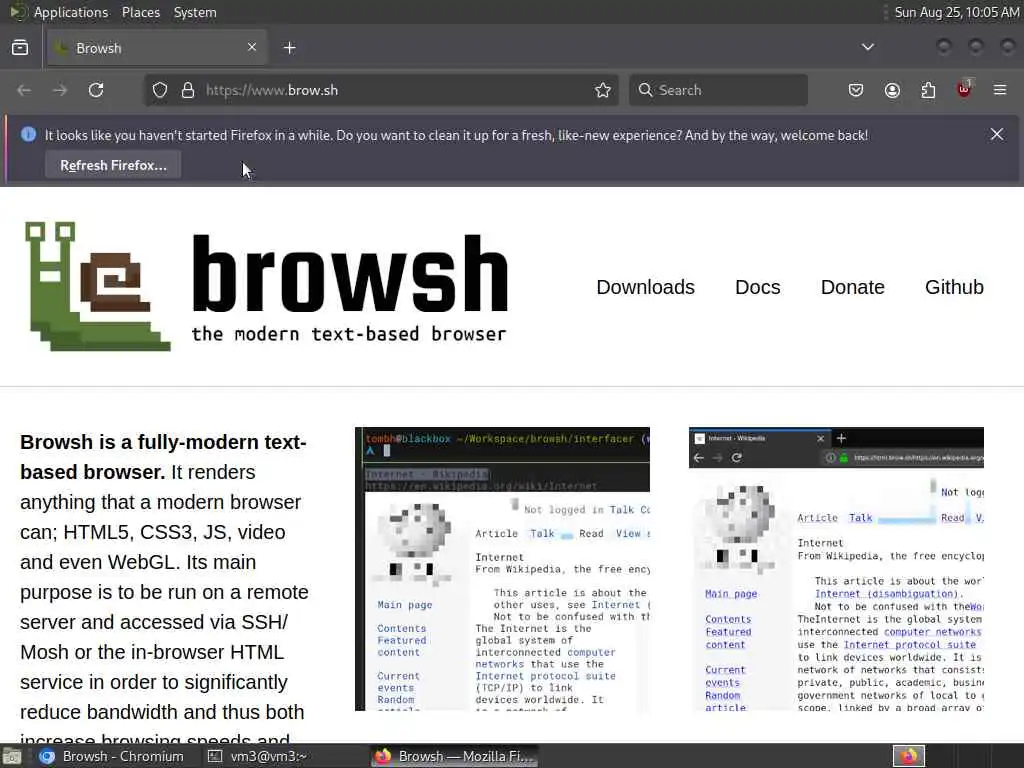1024x768 pixels.
Task: Open the Docs link
Action: point(758,287)
